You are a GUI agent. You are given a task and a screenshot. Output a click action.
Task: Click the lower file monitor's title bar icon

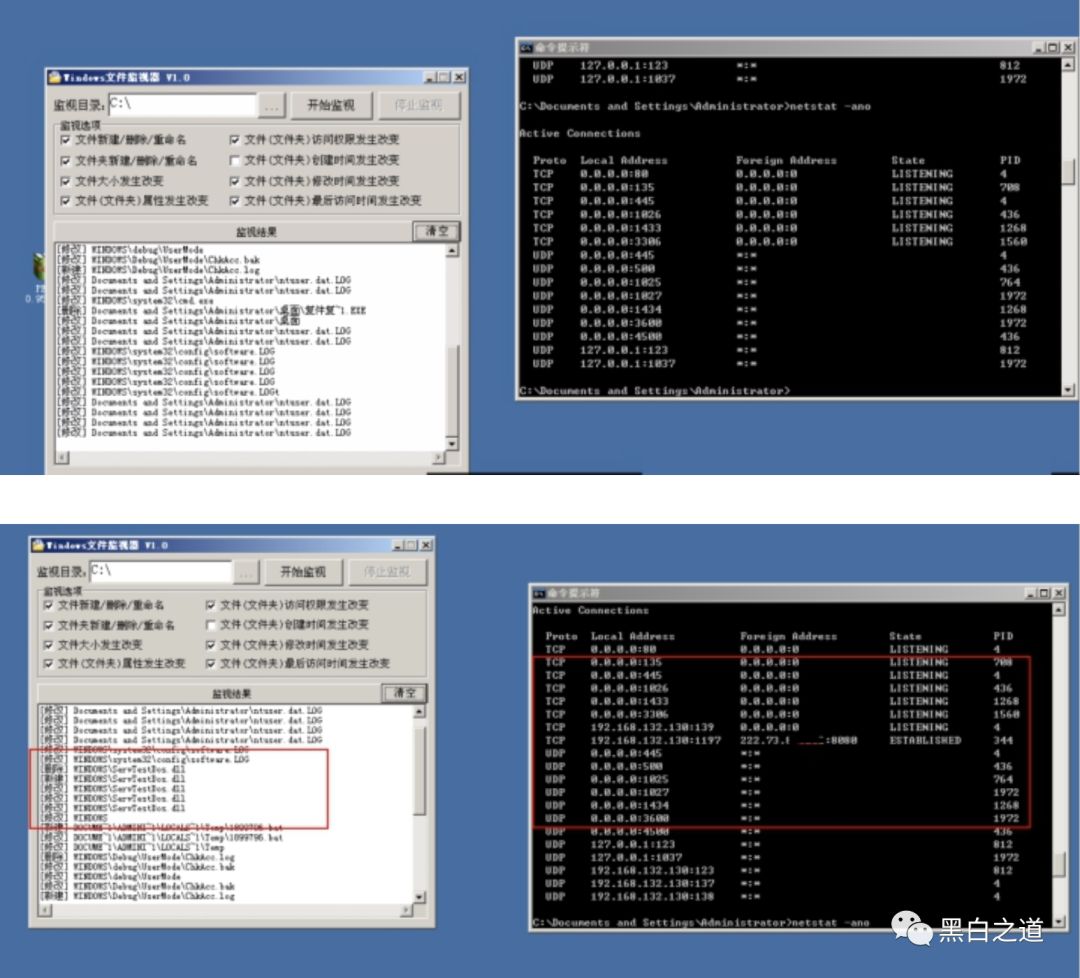[x=38, y=545]
